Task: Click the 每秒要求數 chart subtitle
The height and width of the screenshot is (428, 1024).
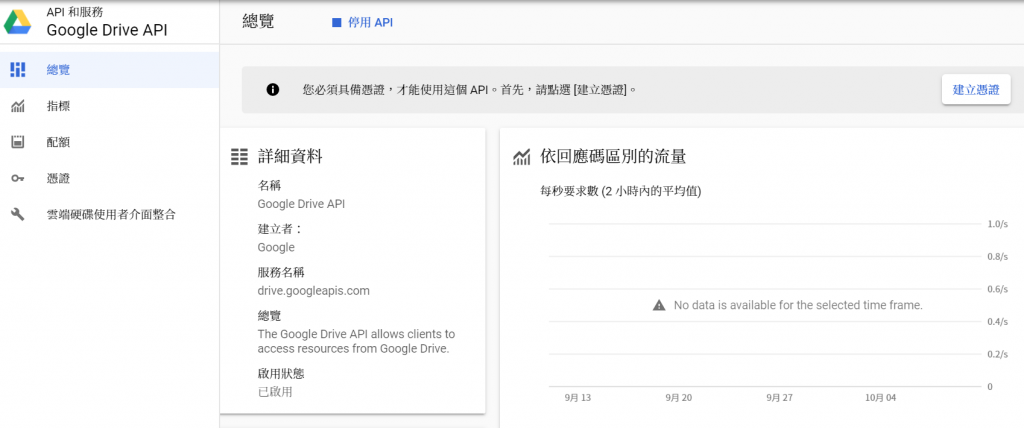Action: tap(621, 191)
